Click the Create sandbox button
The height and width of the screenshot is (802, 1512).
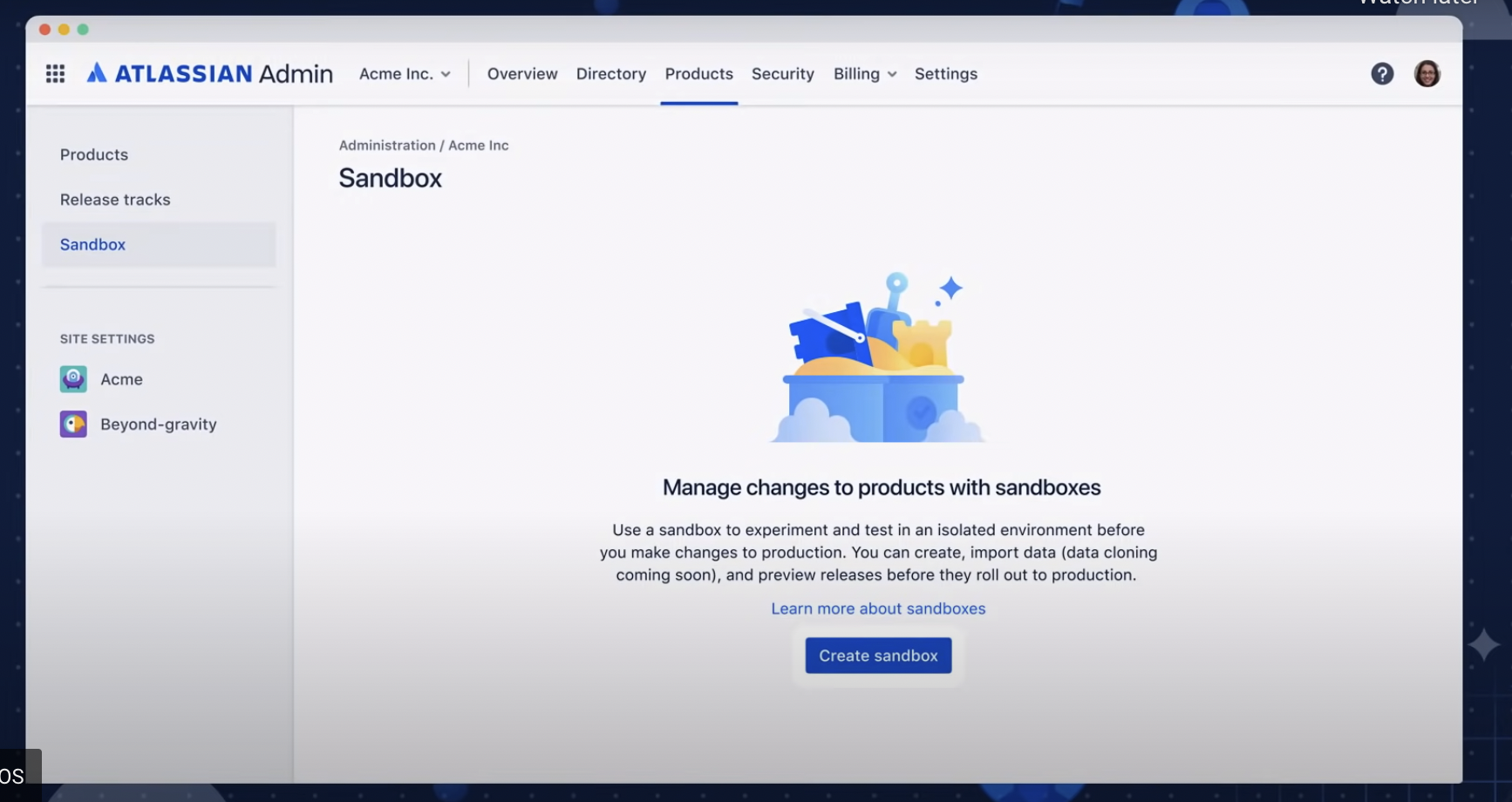[x=878, y=656]
